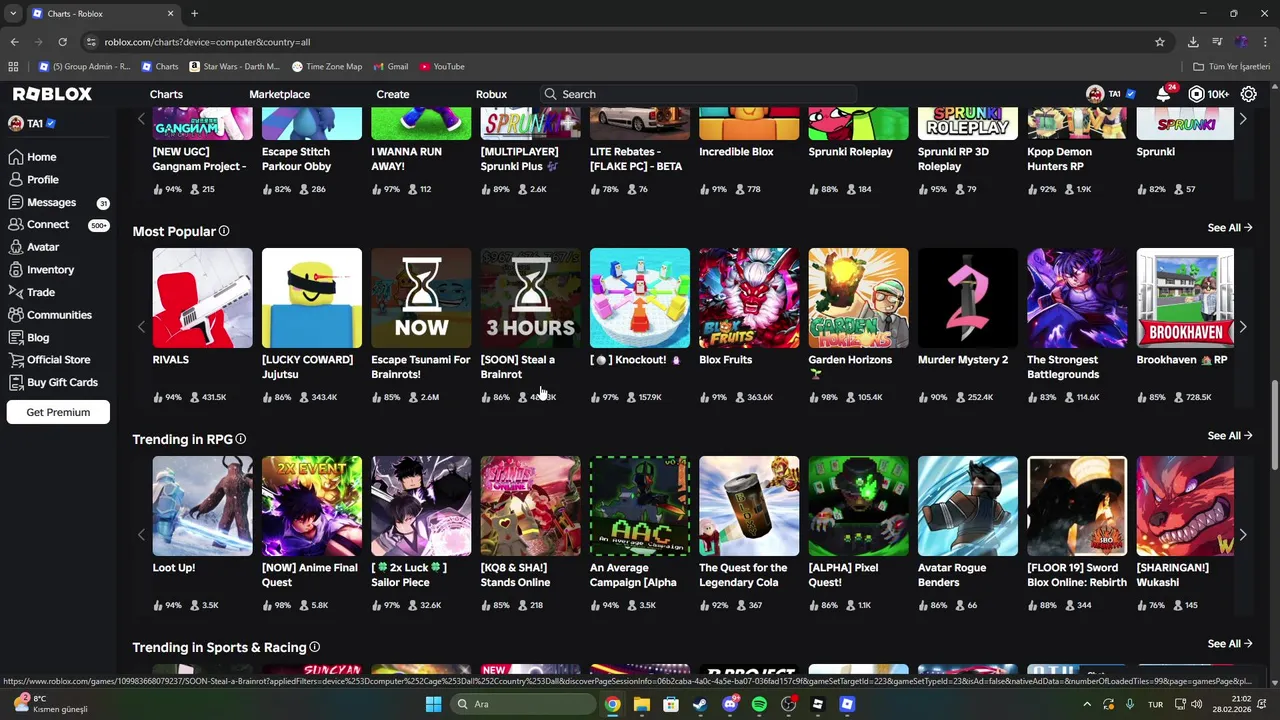The height and width of the screenshot is (720, 1280).
Task: Open the Chrome apps grid in the bookmarks bar
Action: pyautogui.click(x=13, y=67)
